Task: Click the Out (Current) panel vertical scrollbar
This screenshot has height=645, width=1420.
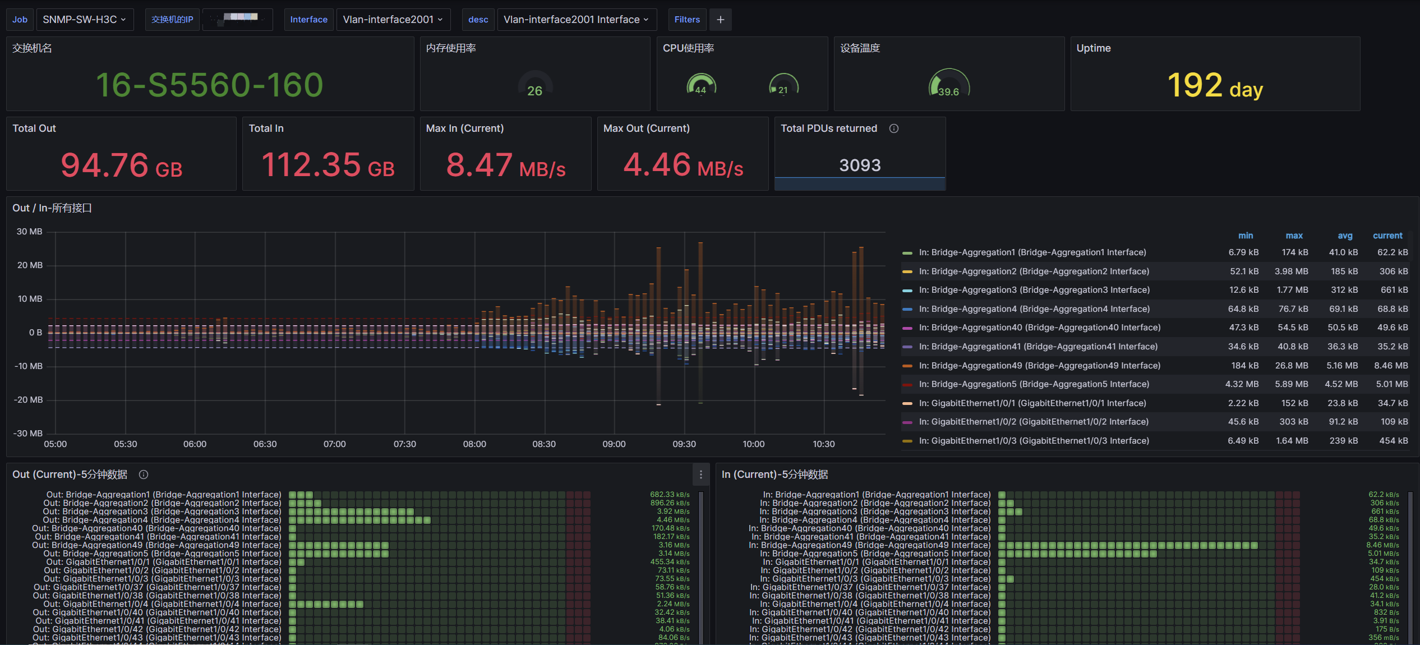Action: (x=700, y=566)
